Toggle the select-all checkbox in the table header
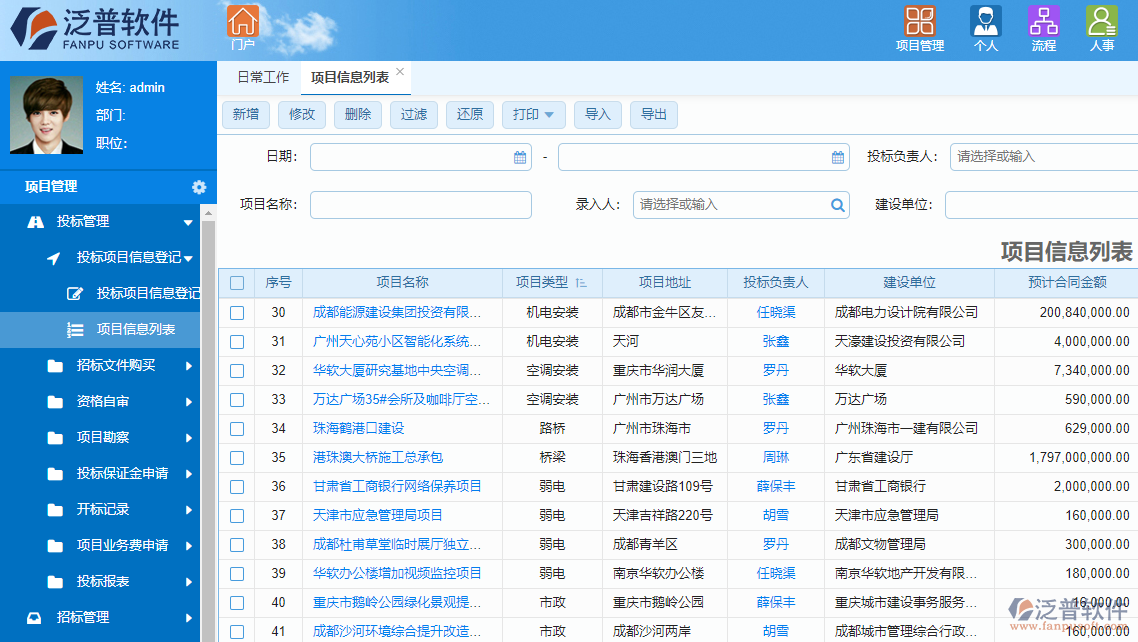 click(237, 282)
